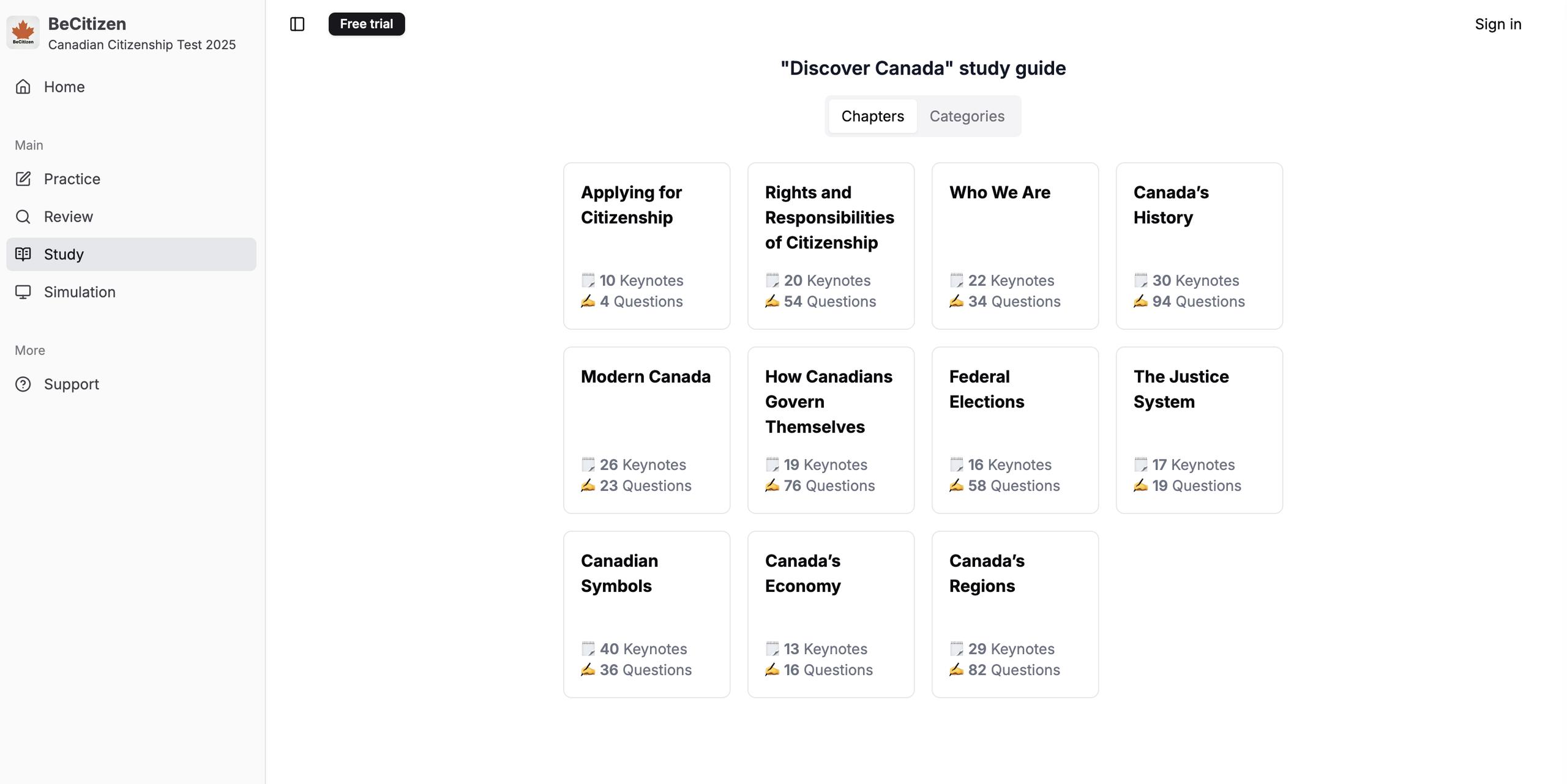Viewport: 1567px width, 784px height.
Task: Open the Modern Canada chapter card
Action: tap(646, 430)
